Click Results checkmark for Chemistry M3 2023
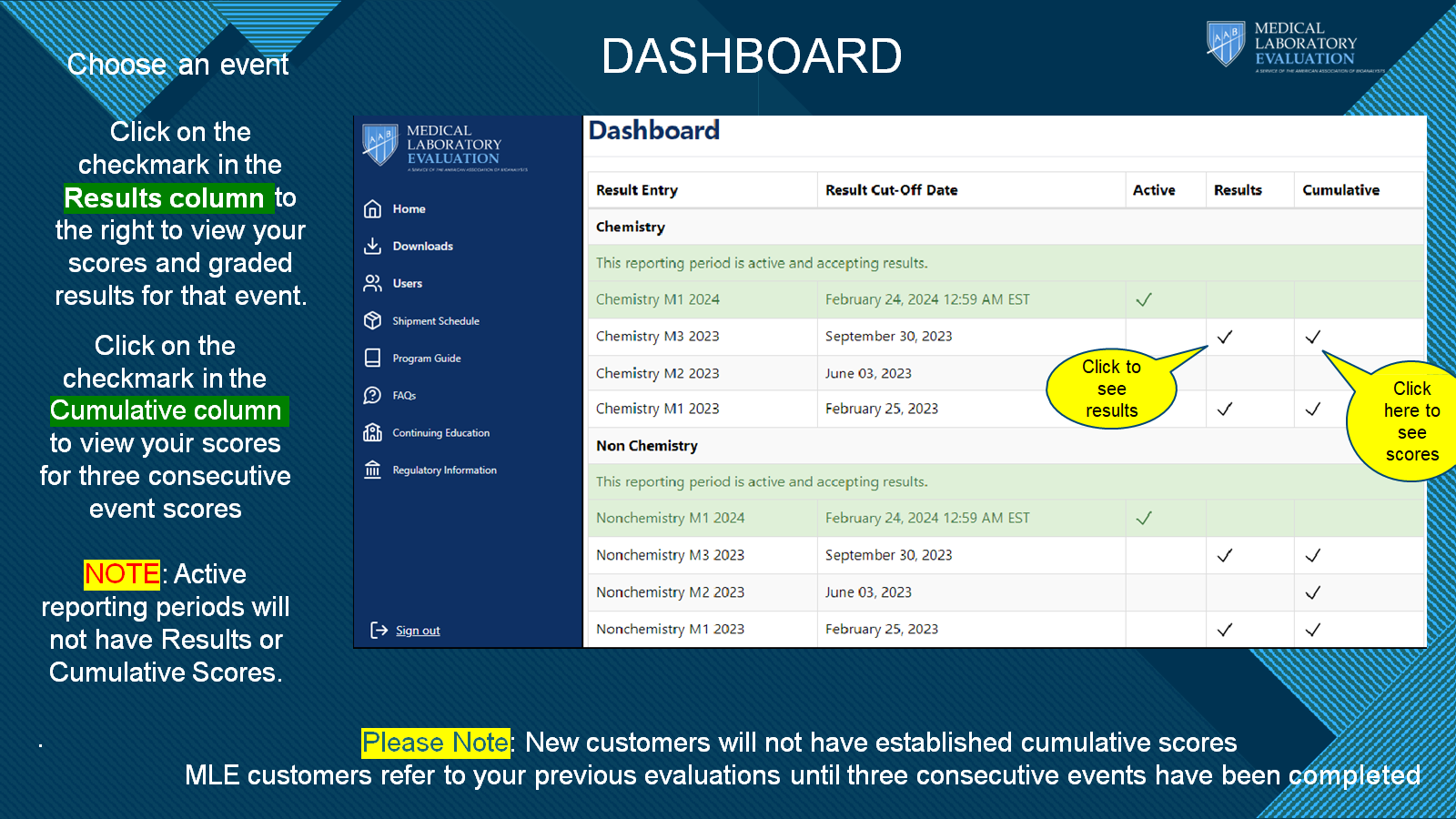Image resolution: width=1456 pixels, height=819 pixels. point(1225,337)
